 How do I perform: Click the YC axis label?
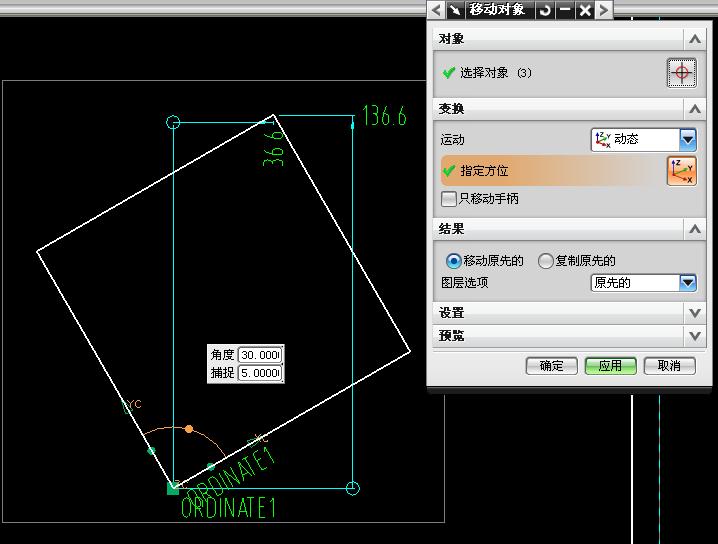tap(135, 404)
